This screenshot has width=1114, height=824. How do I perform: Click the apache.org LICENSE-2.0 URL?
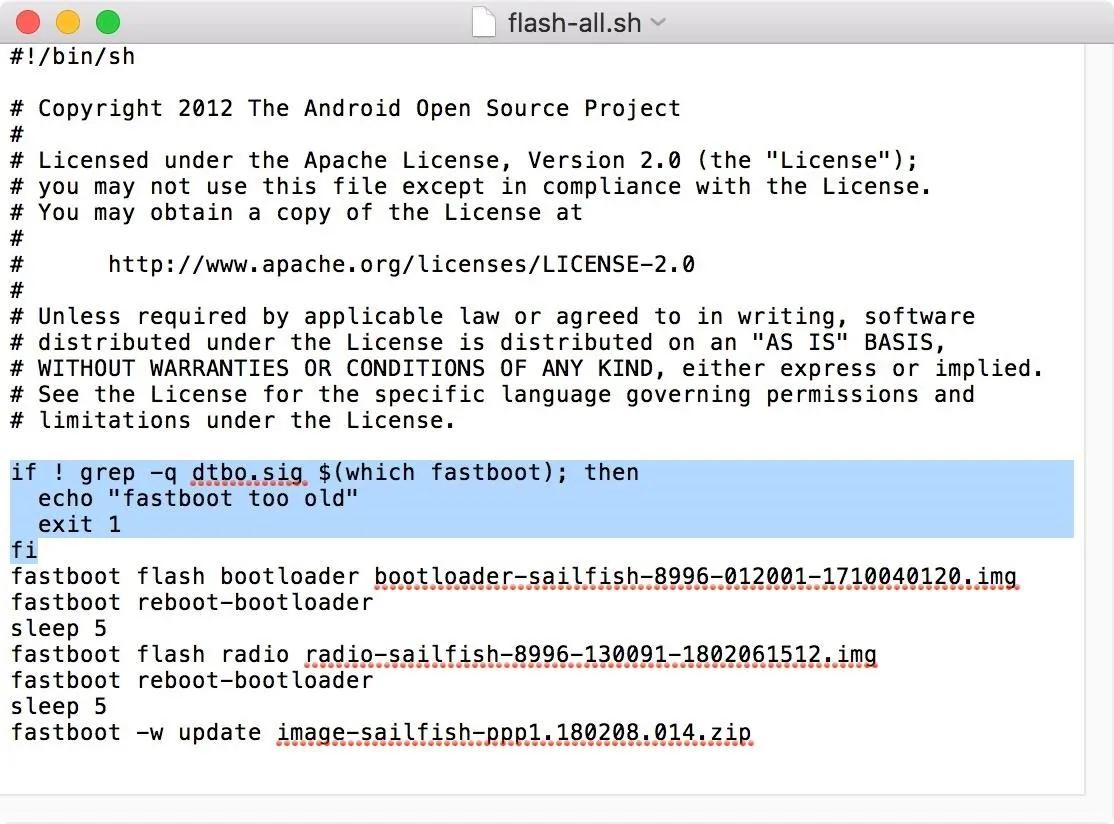click(401, 264)
